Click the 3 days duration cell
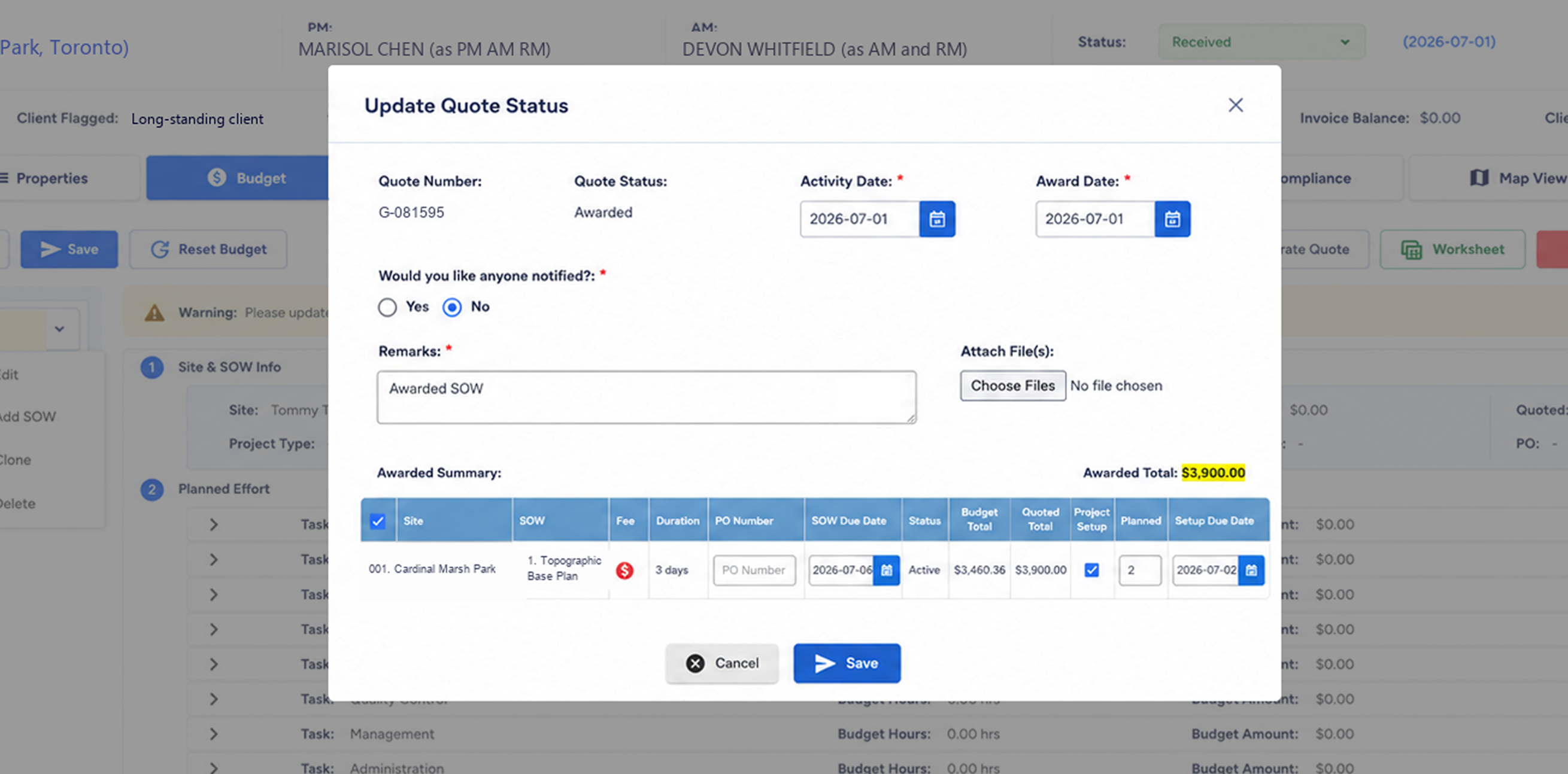 click(x=671, y=570)
